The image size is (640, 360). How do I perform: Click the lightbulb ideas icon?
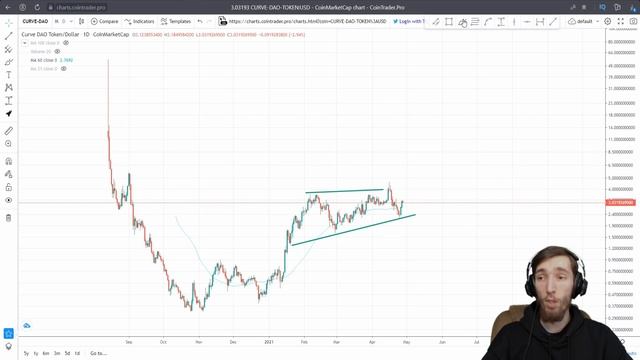pos(9,347)
